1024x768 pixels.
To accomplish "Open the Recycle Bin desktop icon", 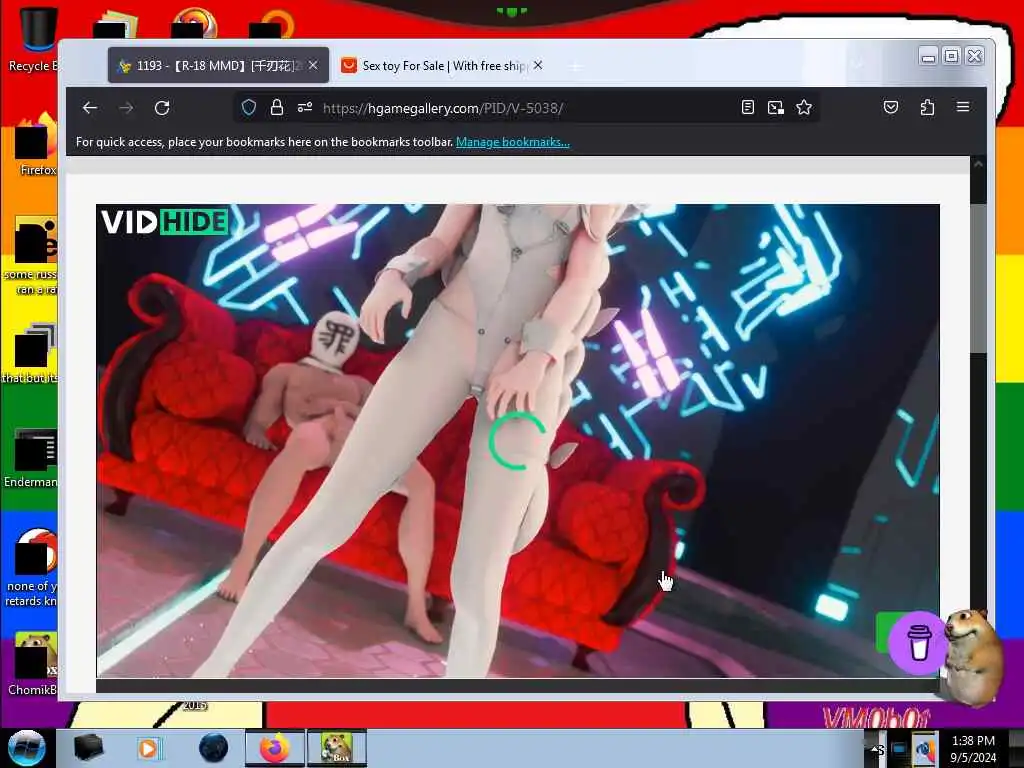I will 33,38.
